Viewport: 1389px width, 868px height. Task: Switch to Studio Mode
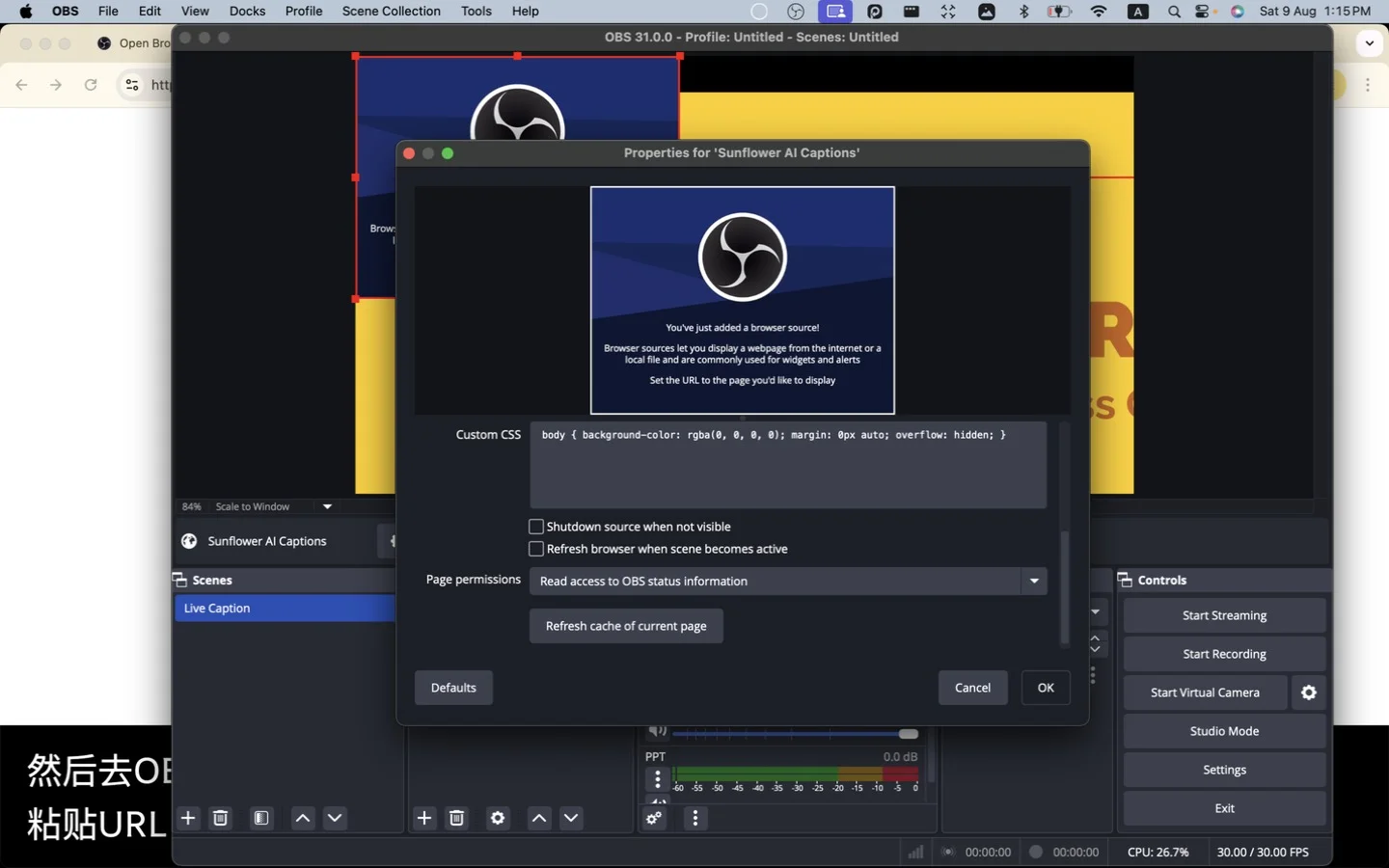1224,731
